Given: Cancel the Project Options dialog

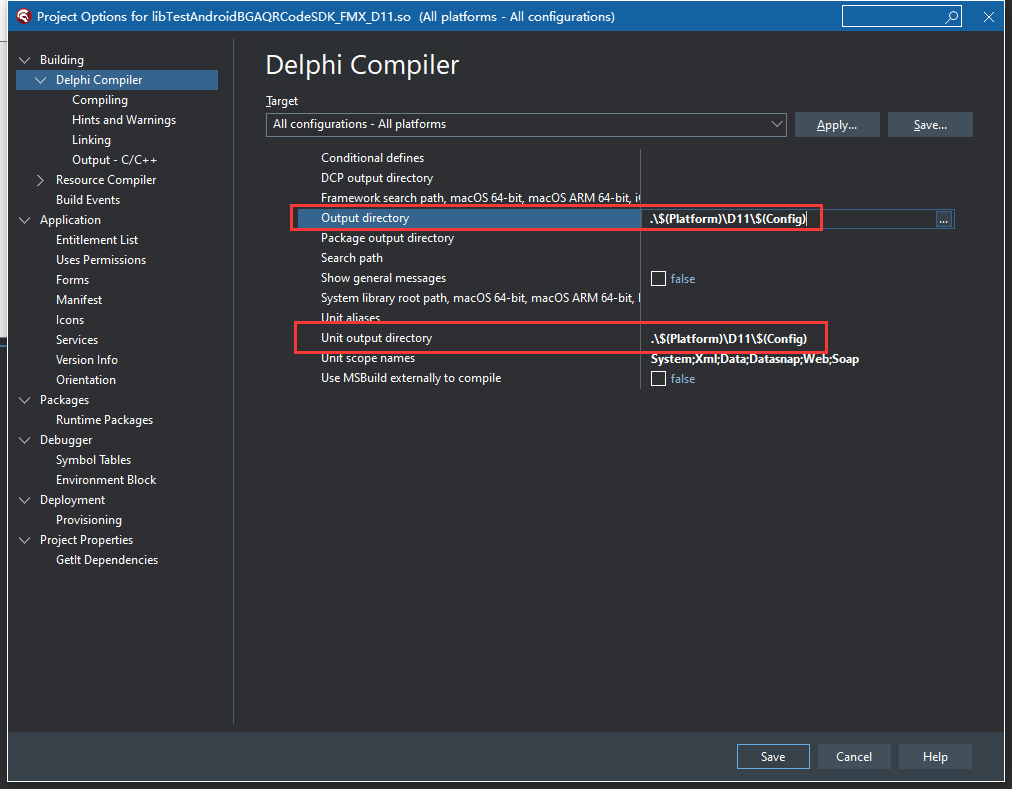Looking at the screenshot, I should coord(854,757).
